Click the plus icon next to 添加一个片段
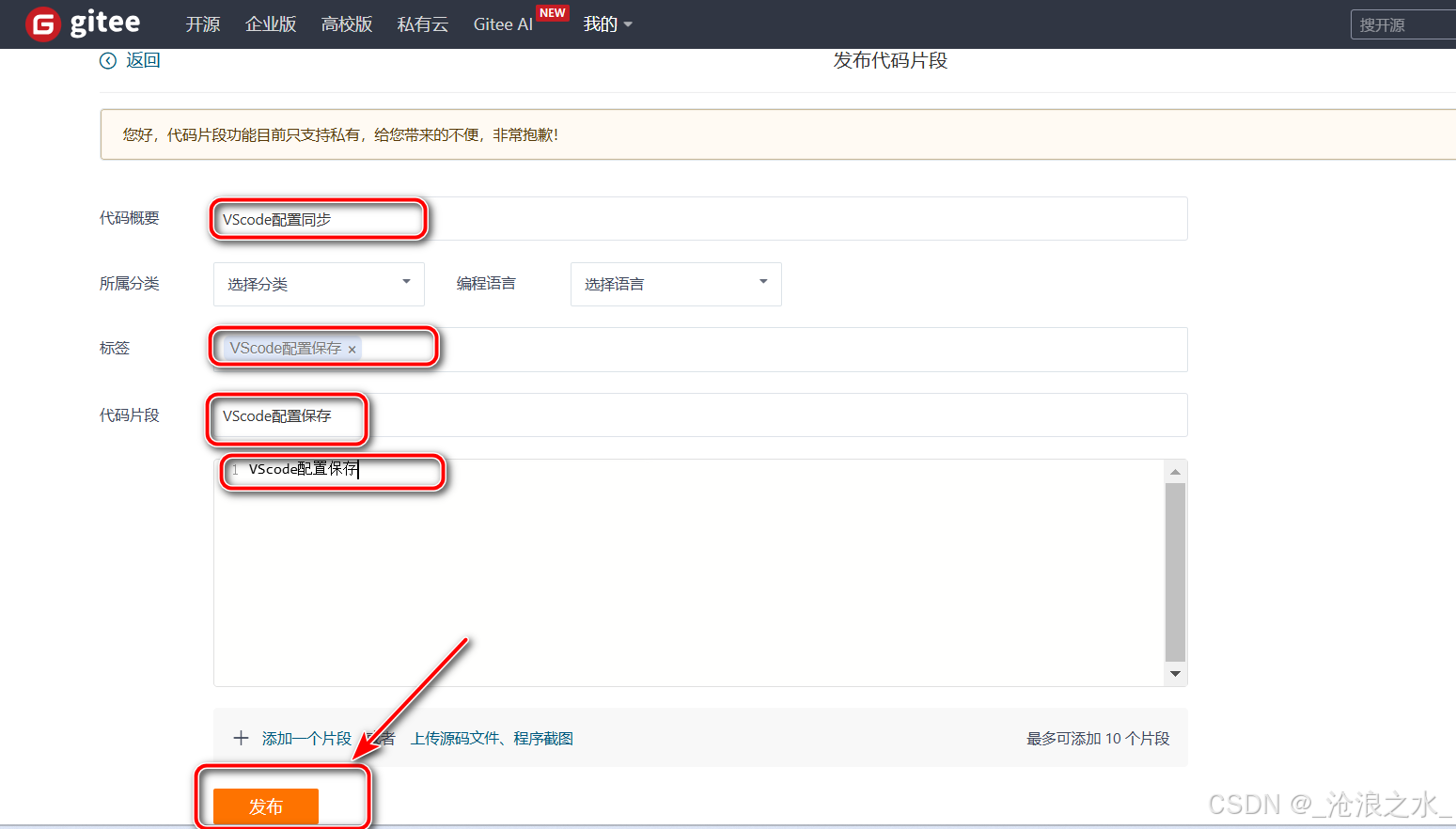The width and height of the screenshot is (1456, 829). click(242, 738)
